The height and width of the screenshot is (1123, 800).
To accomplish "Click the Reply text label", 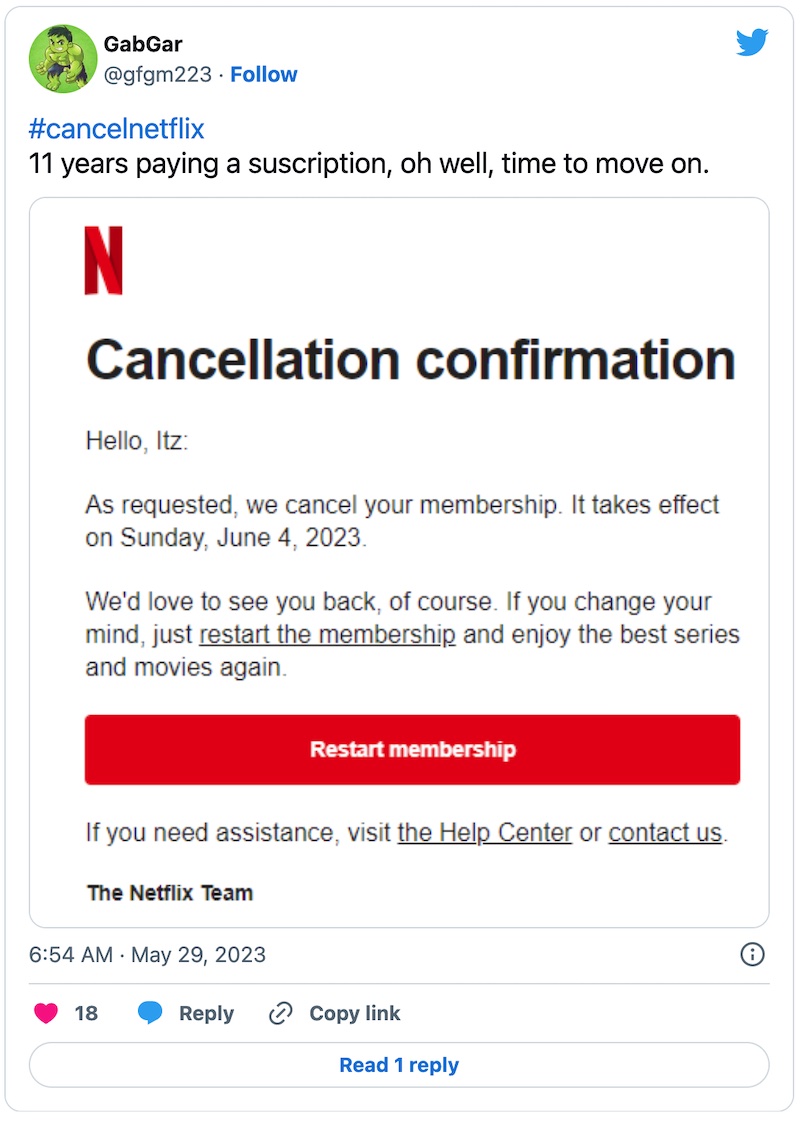I will click(206, 1013).
